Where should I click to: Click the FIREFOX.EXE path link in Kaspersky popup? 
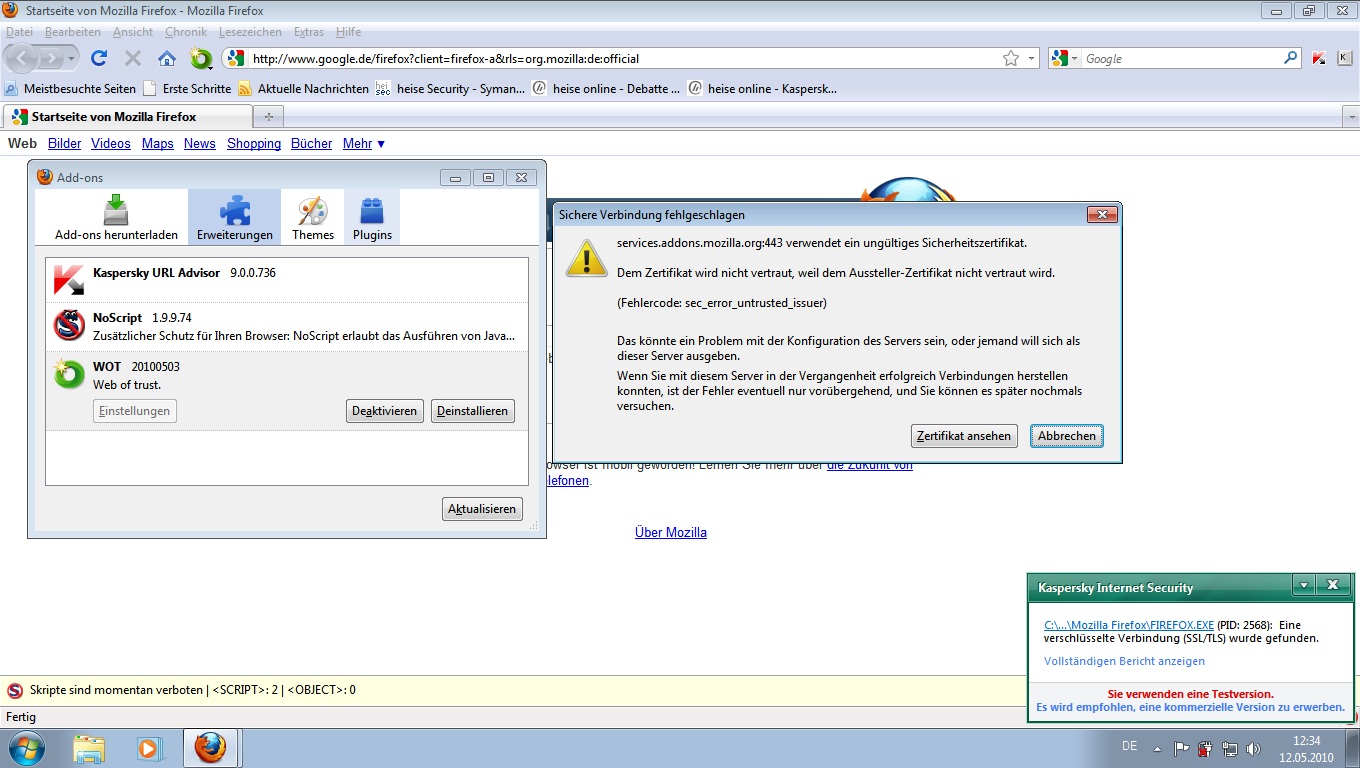[x=1129, y=624]
